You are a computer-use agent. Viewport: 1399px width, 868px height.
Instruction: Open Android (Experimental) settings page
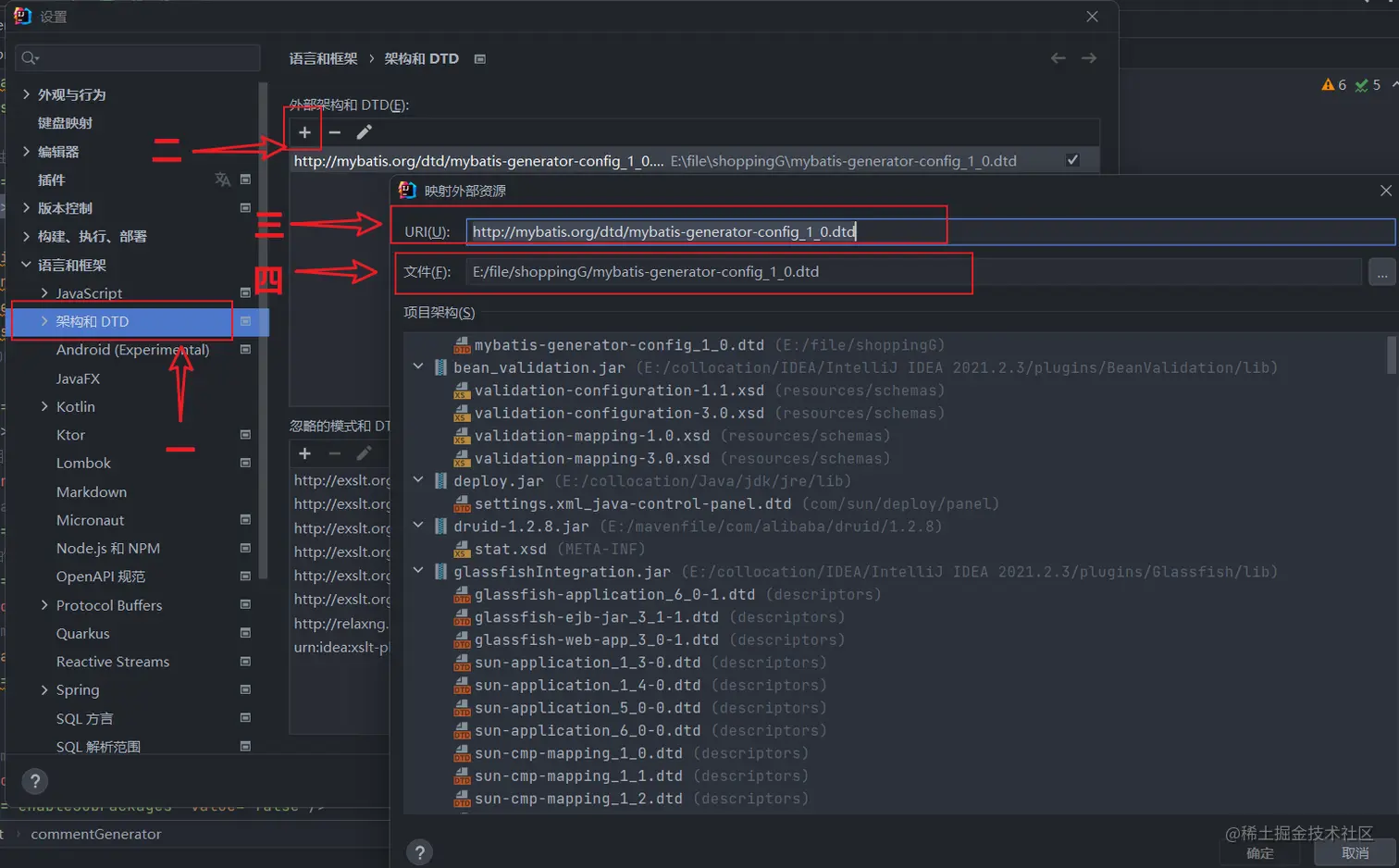click(x=132, y=350)
